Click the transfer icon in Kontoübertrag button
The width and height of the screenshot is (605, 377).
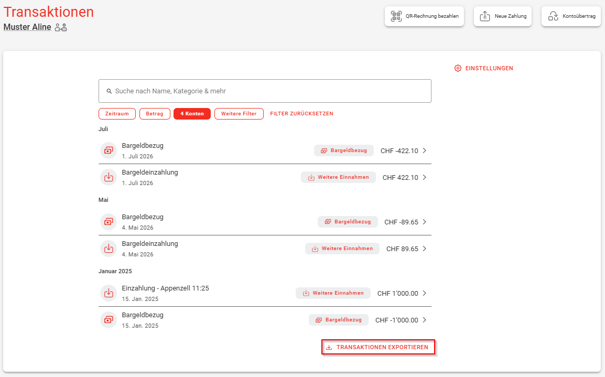553,16
